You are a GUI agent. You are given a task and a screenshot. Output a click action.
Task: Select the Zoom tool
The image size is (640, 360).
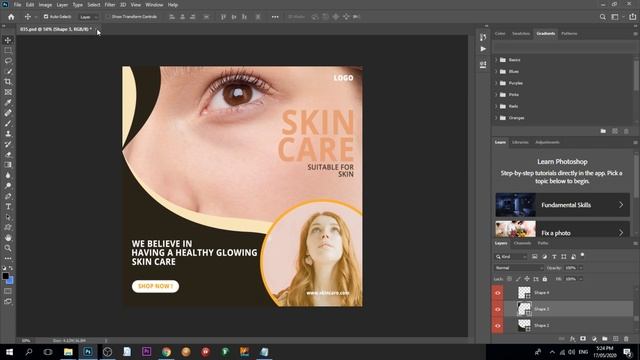click(8, 248)
